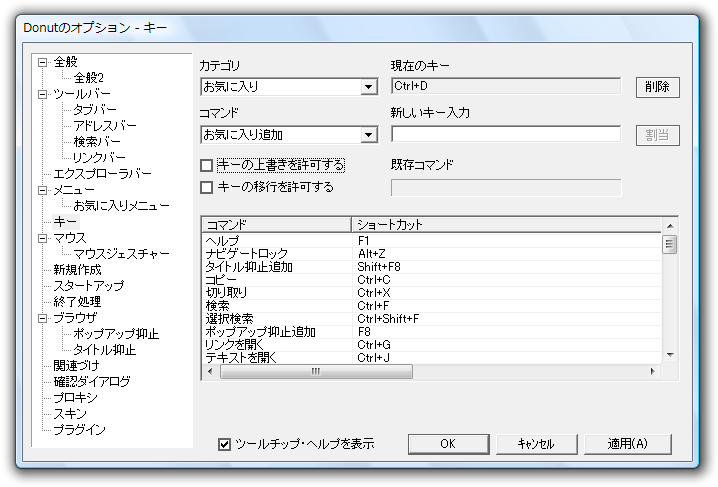718x487 pixels.
Task: Click the horizontal scroll right arrow
Action: point(653,372)
